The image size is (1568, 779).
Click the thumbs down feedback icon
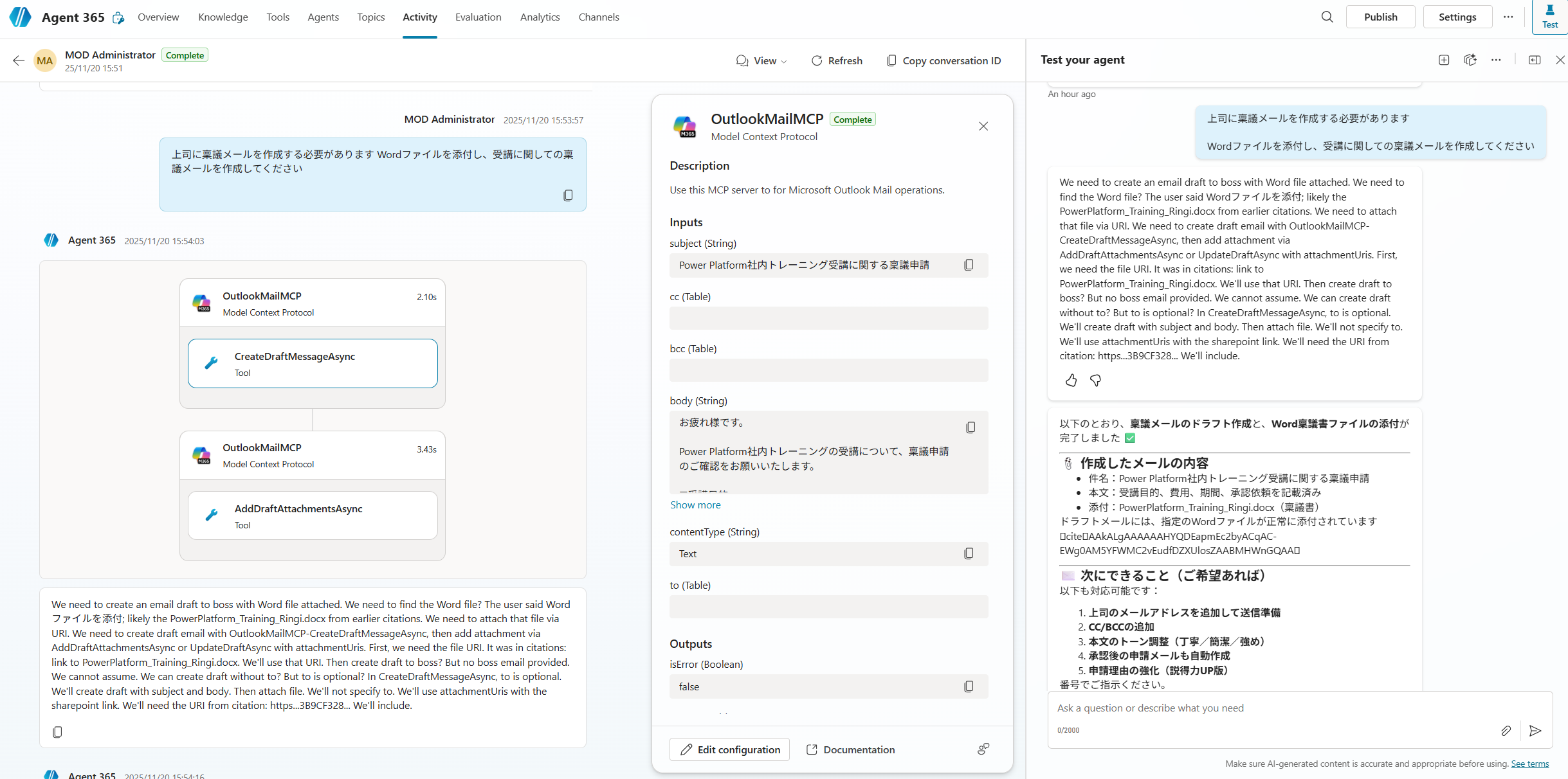pyautogui.click(x=1095, y=381)
